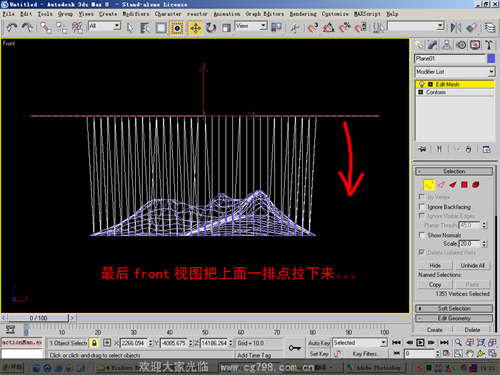Image resolution: width=500 pixels, height=375 pixels.
Task: Select the Move transform tool
Action: 195,28
